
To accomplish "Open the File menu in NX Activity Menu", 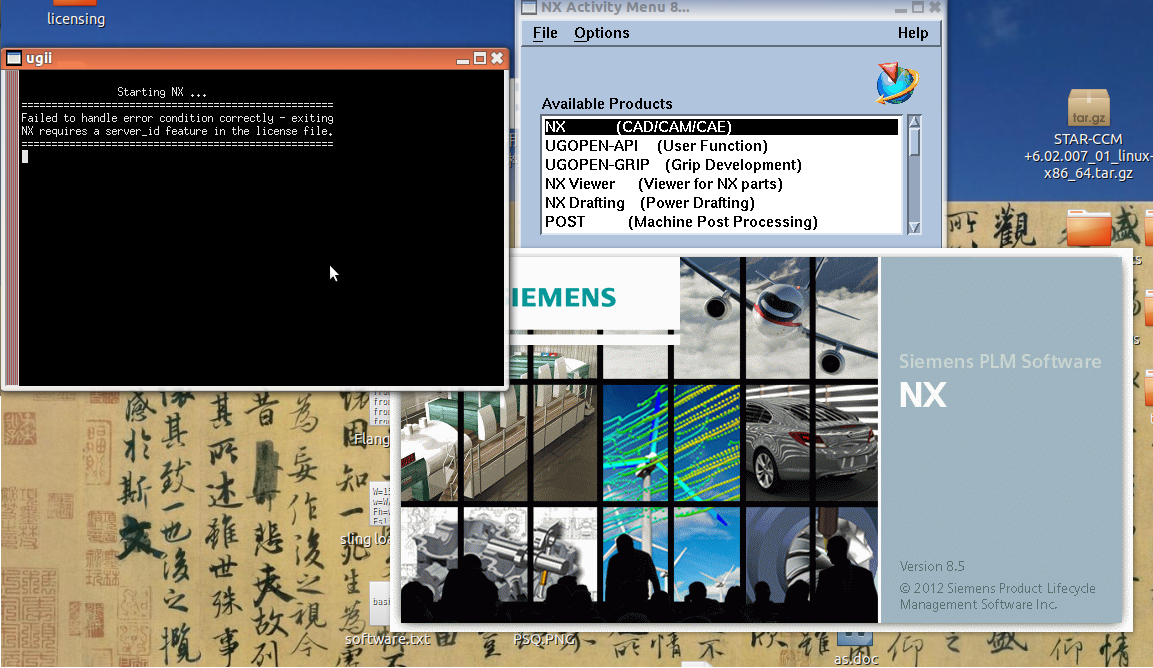I will pos(545,33).
